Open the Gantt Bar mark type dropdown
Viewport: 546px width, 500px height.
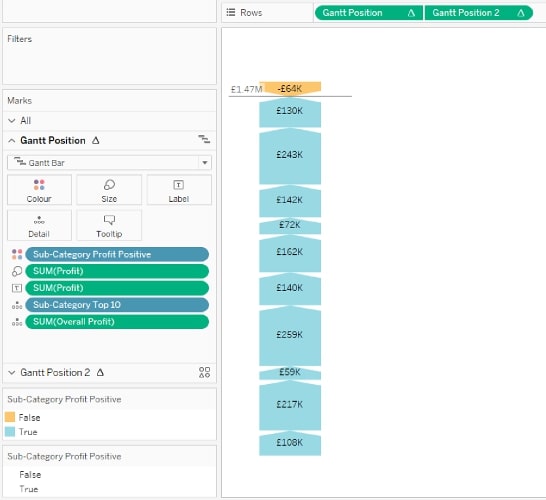point(109,163)
